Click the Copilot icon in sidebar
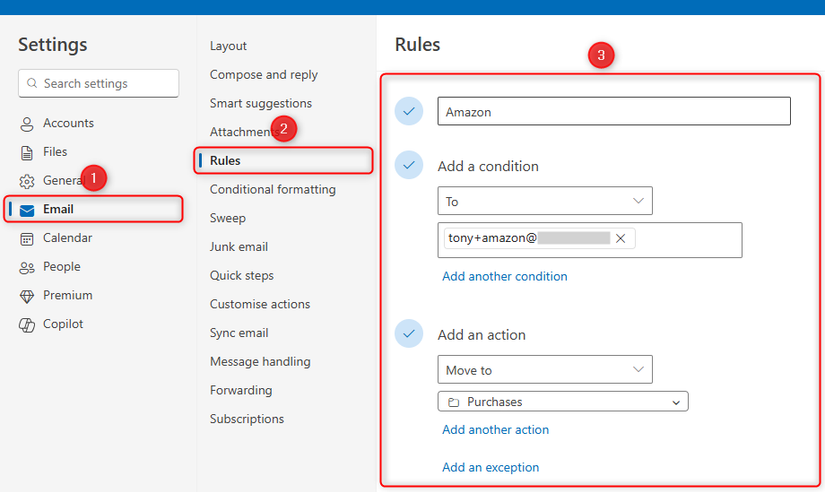Viewport: 825px width, 492px height. [27, 325]
